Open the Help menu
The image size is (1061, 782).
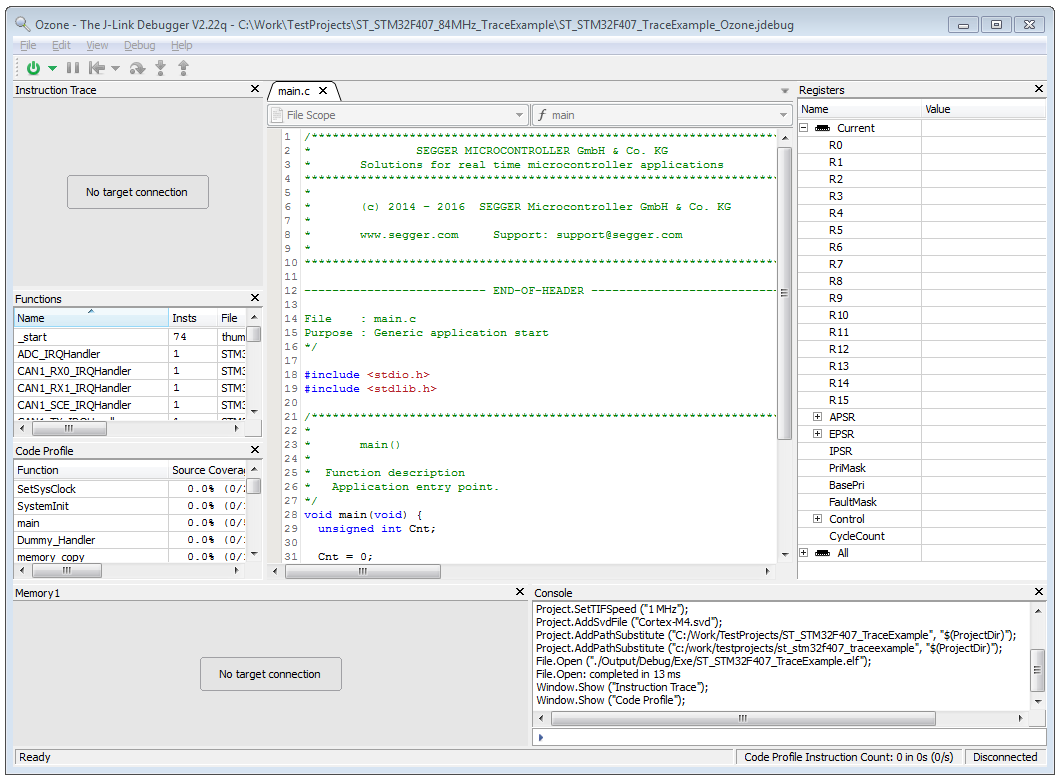(181, 45)
